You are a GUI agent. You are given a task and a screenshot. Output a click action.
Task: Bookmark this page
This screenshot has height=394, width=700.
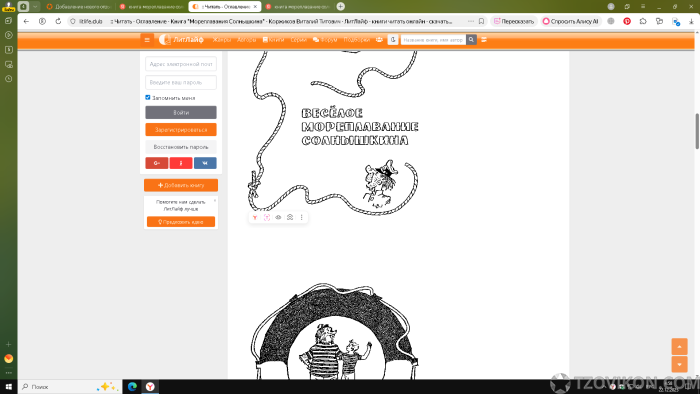click(x=481, y=21)
